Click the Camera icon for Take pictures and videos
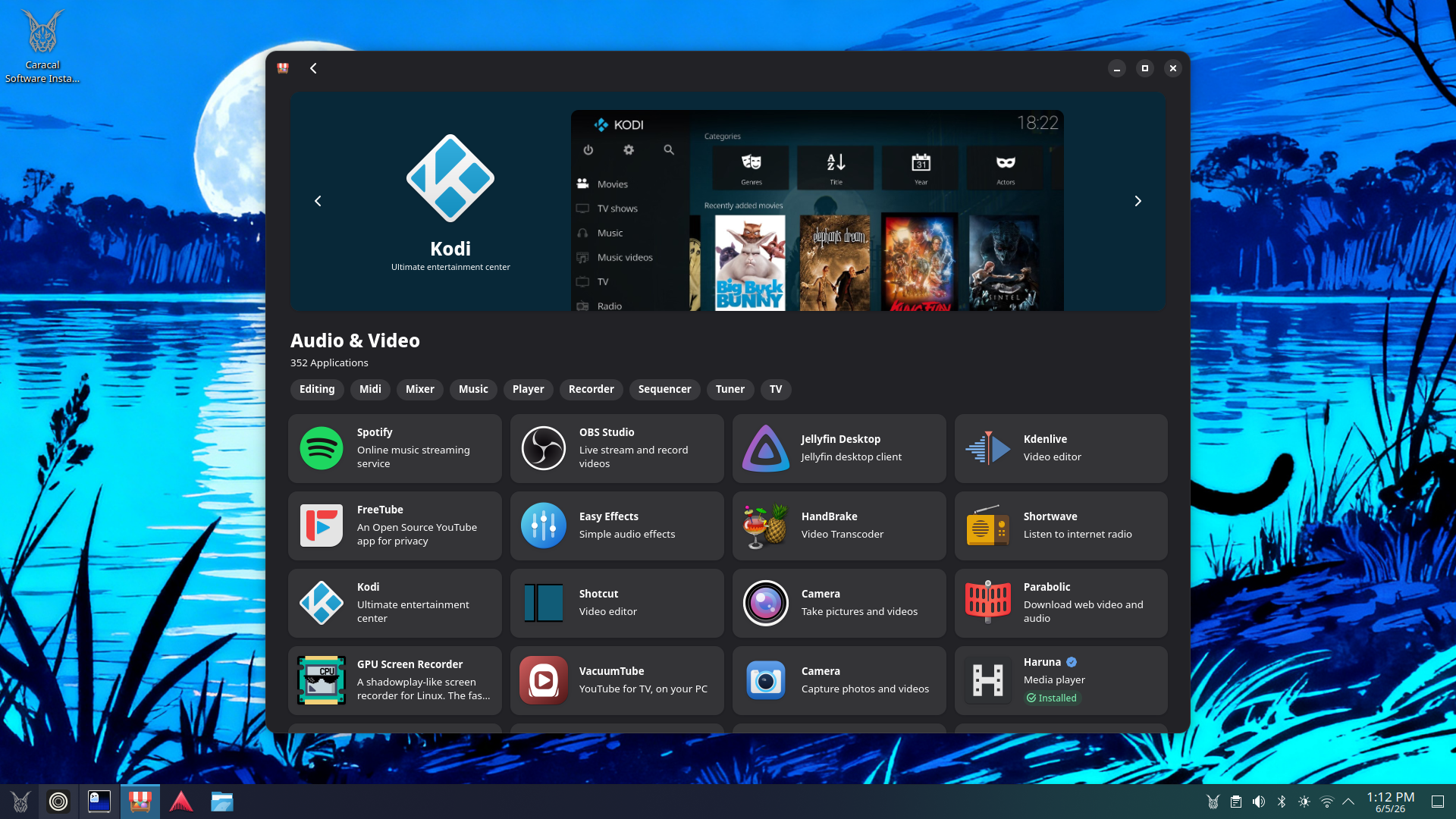Screen dimensions: 1456x819 (766, 603)
